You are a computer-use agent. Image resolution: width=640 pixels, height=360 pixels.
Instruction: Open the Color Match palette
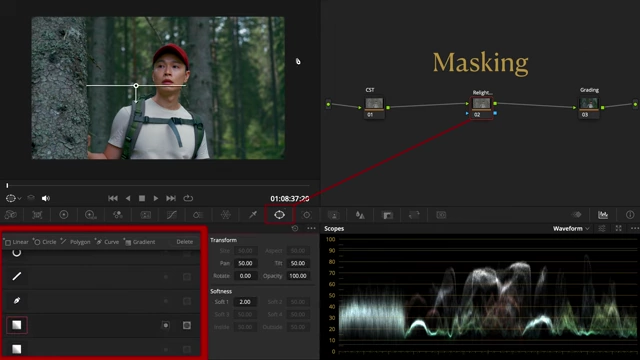coord(37,215)
